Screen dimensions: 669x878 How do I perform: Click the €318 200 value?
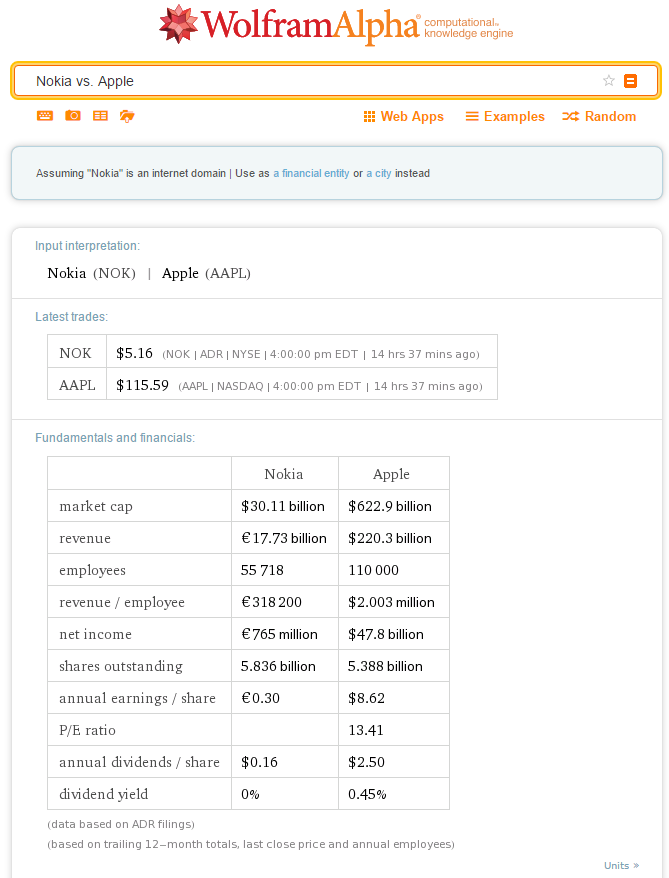click(272, 602)
